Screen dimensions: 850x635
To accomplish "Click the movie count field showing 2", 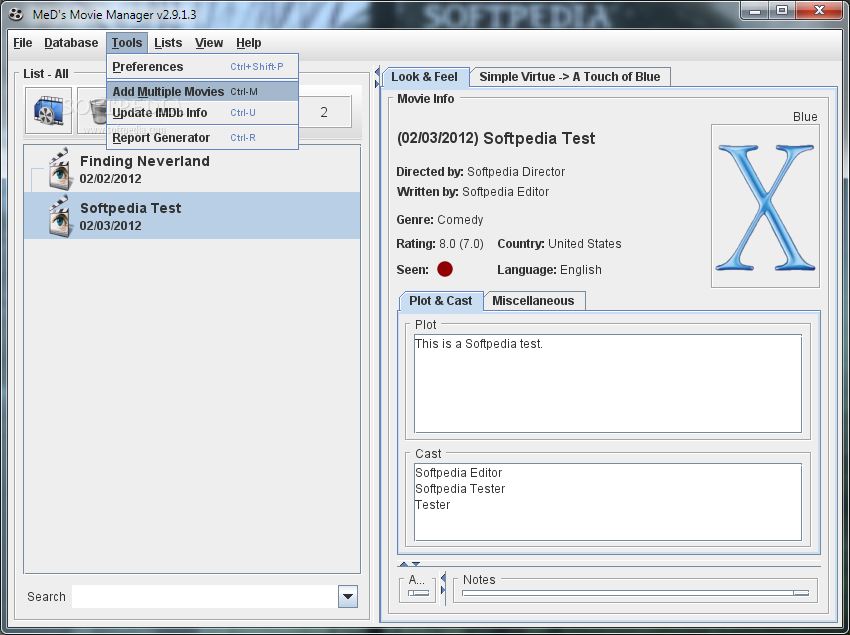I will tap(324, 112).
